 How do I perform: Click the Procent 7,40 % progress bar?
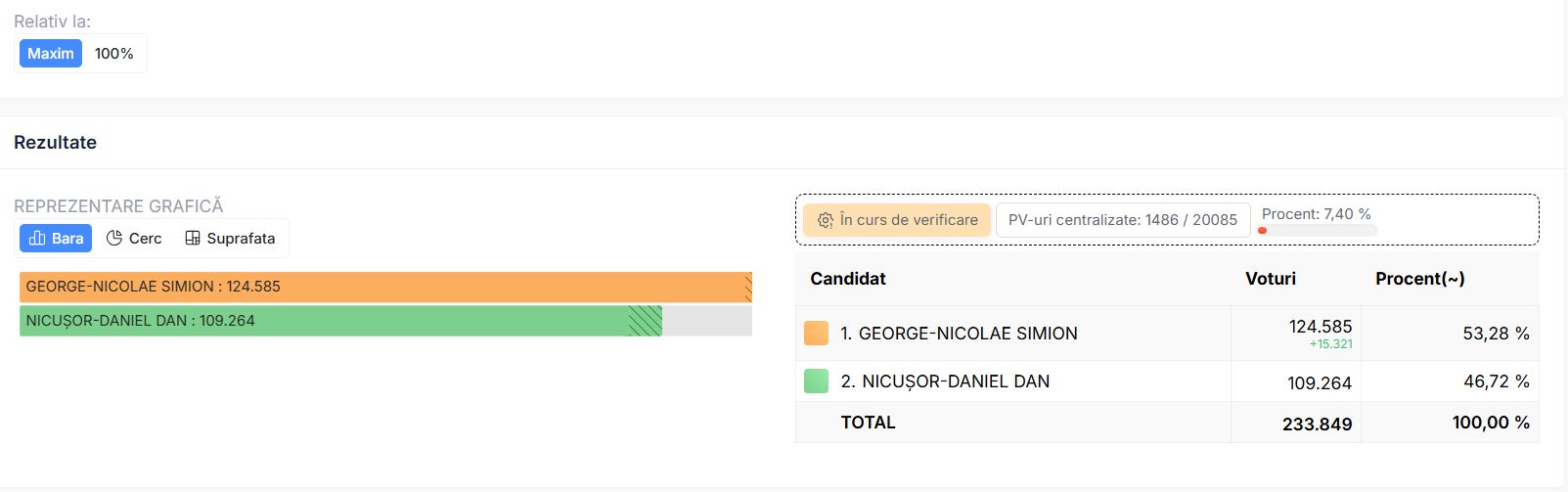click(x=1318, y=230)
